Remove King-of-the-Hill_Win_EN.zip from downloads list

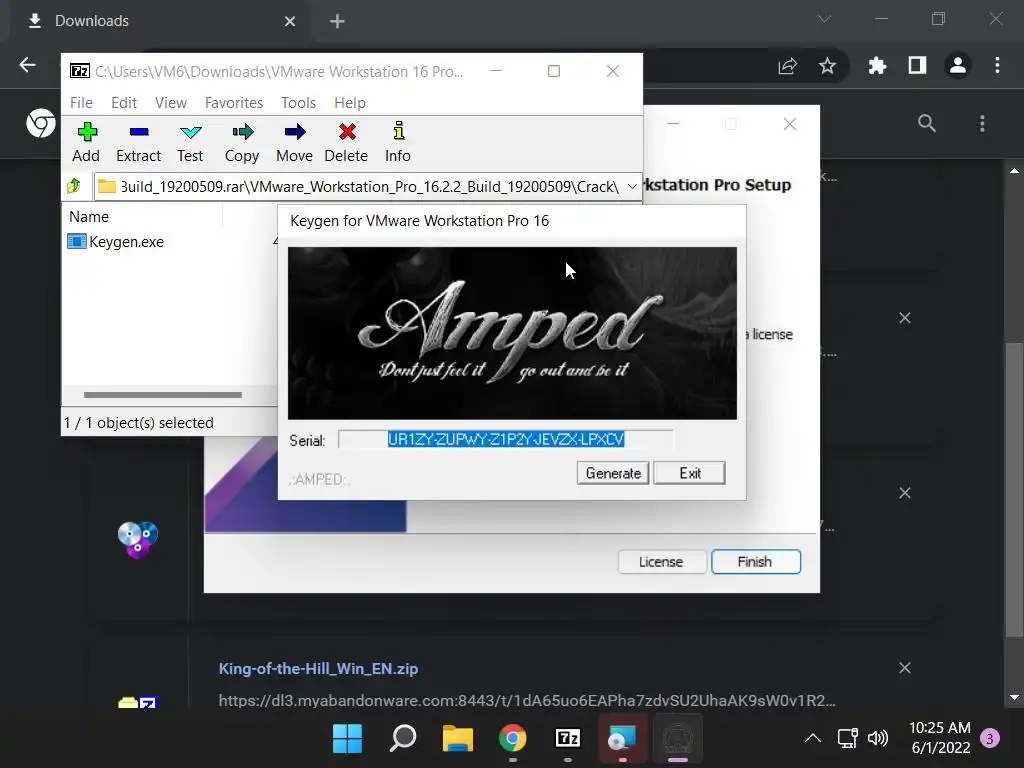pos(904,667)
